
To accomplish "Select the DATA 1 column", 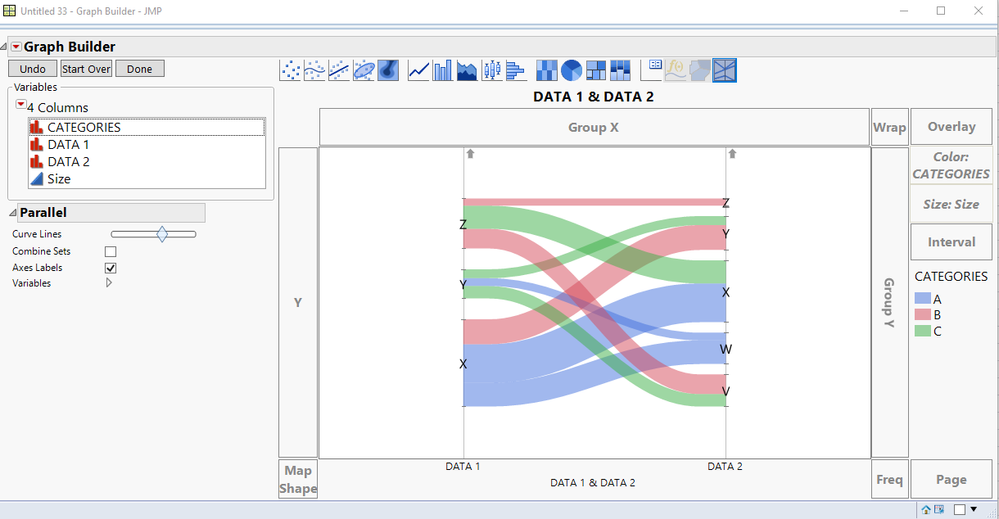I will point(147,145).
